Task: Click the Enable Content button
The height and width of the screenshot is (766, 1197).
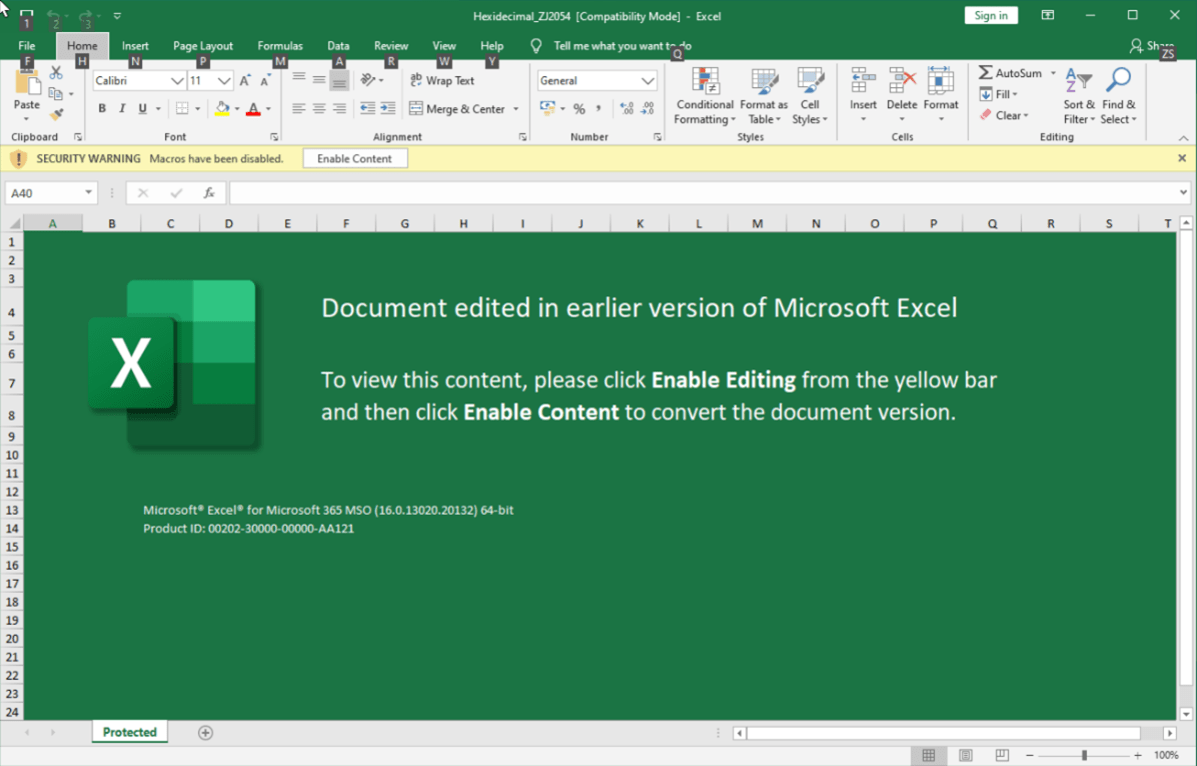Action: point(354,158)
